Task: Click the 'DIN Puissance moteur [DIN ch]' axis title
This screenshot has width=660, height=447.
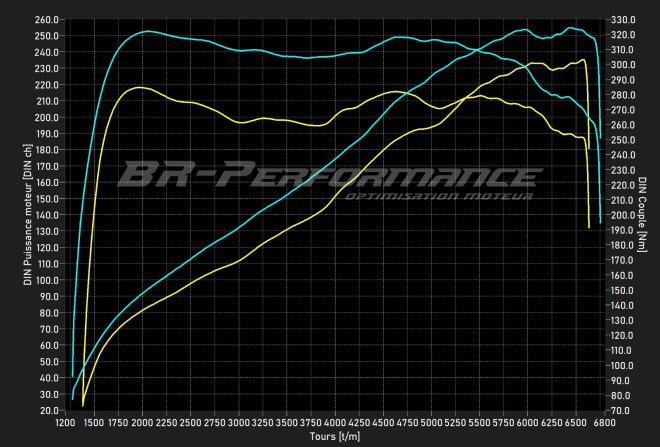Action: pyautogui.click(x=27, y=215)
